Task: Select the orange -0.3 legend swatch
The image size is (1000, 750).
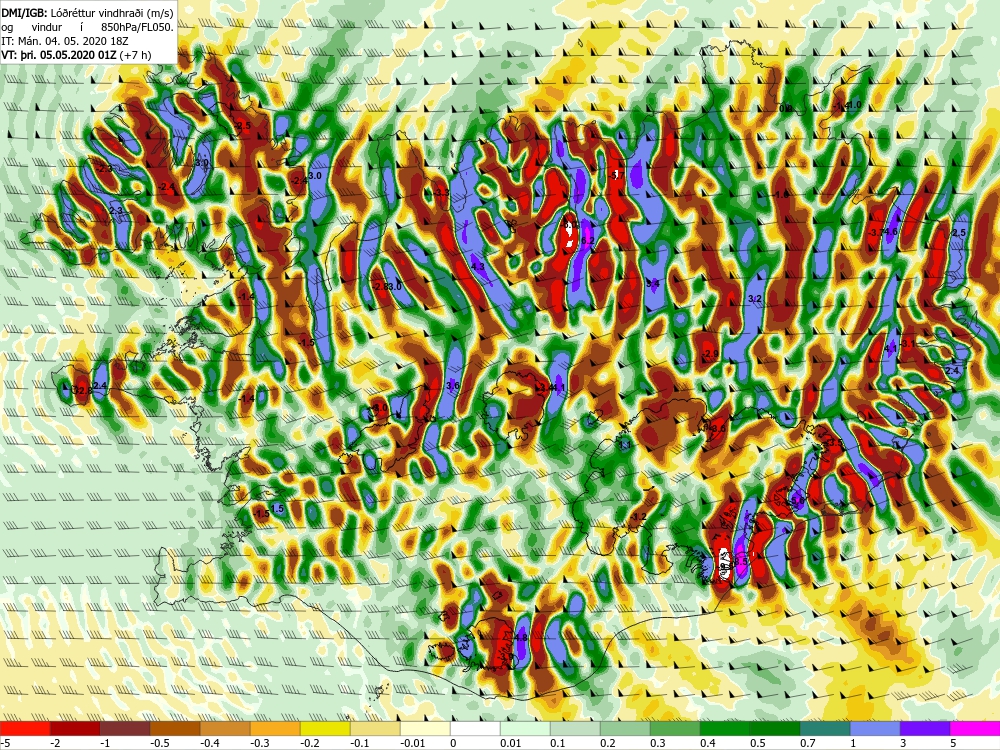Action: [275, 729]
